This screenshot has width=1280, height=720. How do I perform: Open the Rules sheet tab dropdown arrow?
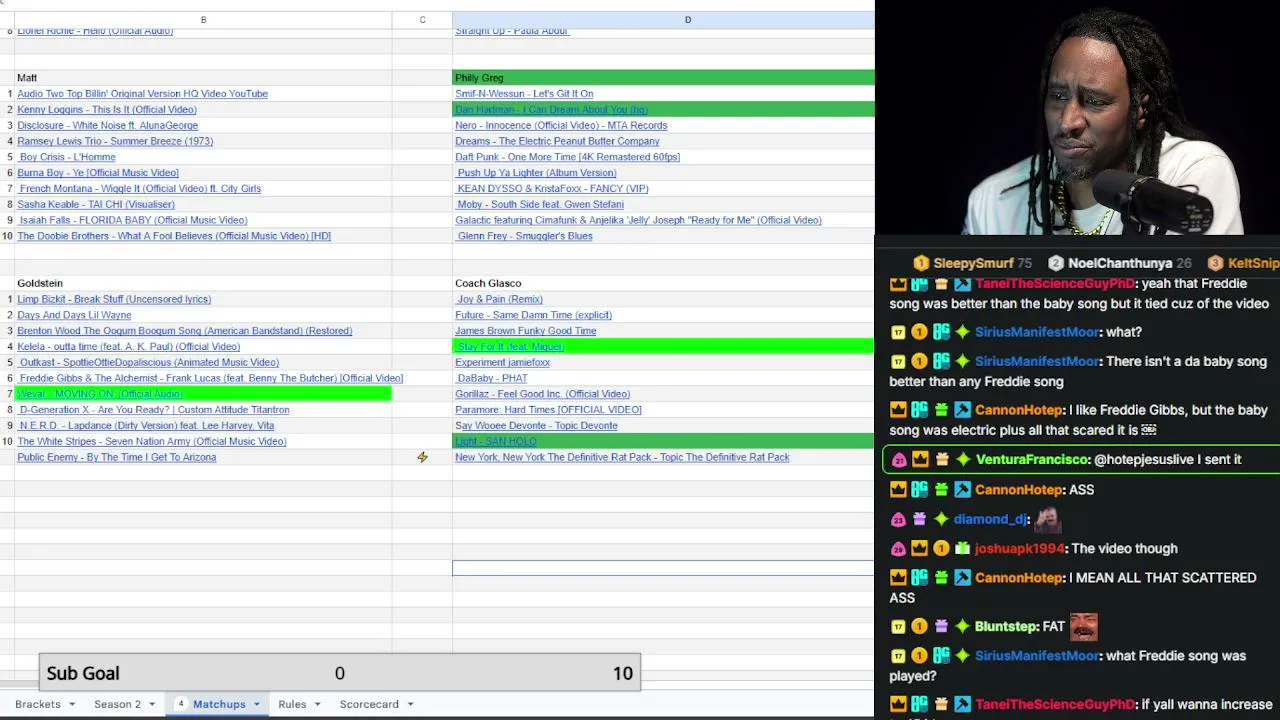[x=317, y=704]
